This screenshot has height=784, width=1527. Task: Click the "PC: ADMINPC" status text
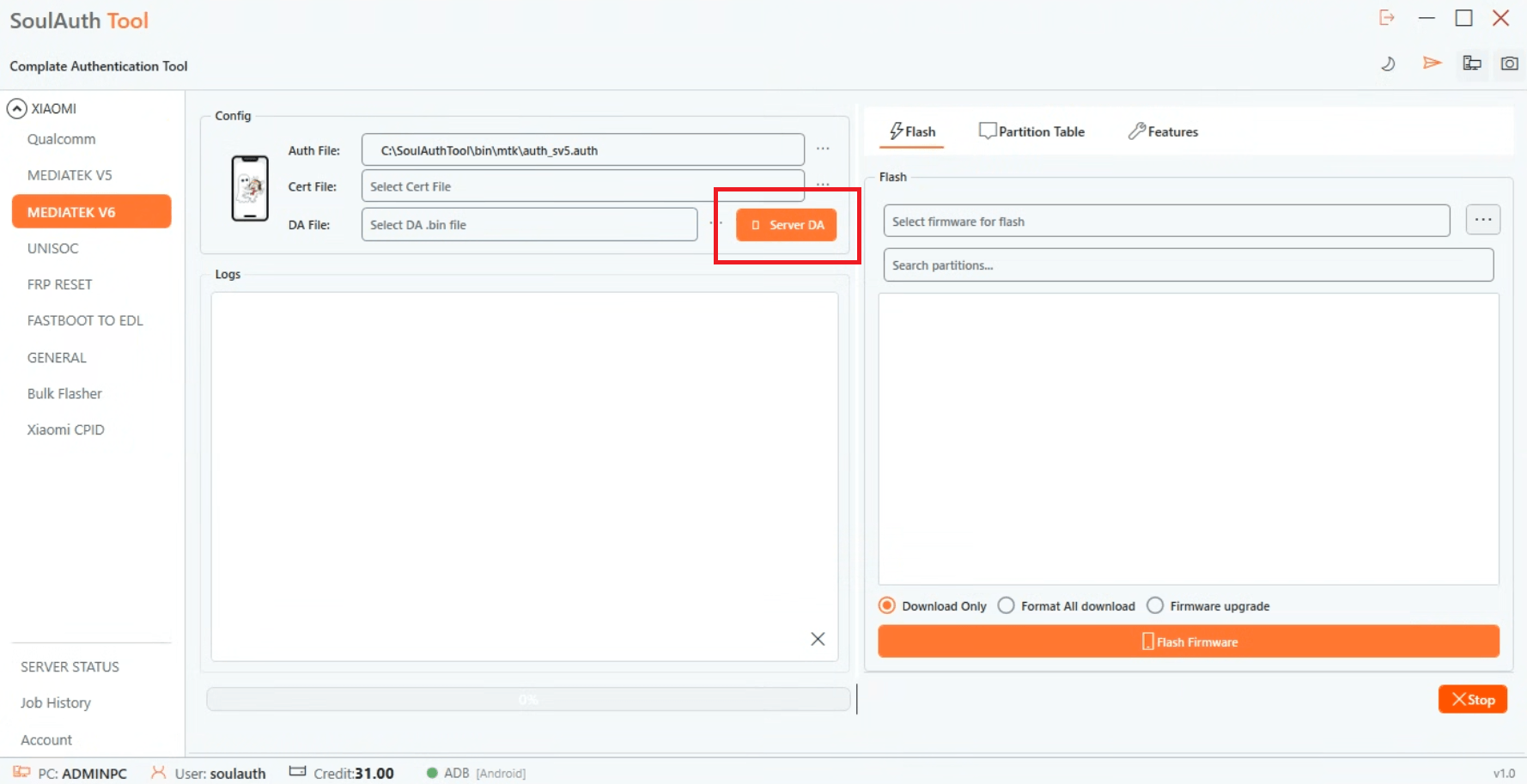coord(82,773)
